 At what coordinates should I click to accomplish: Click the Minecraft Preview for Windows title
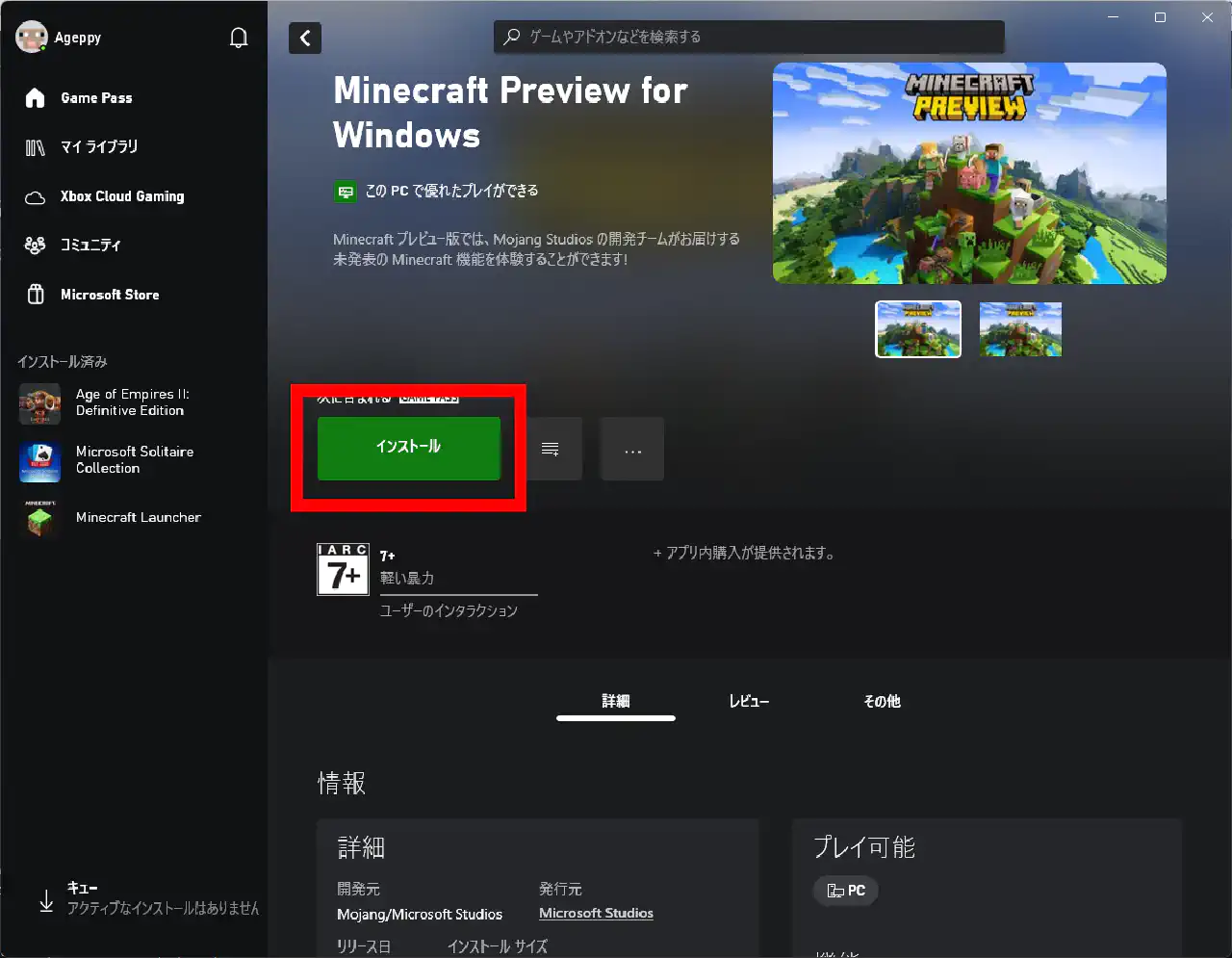tap(510, 112)
